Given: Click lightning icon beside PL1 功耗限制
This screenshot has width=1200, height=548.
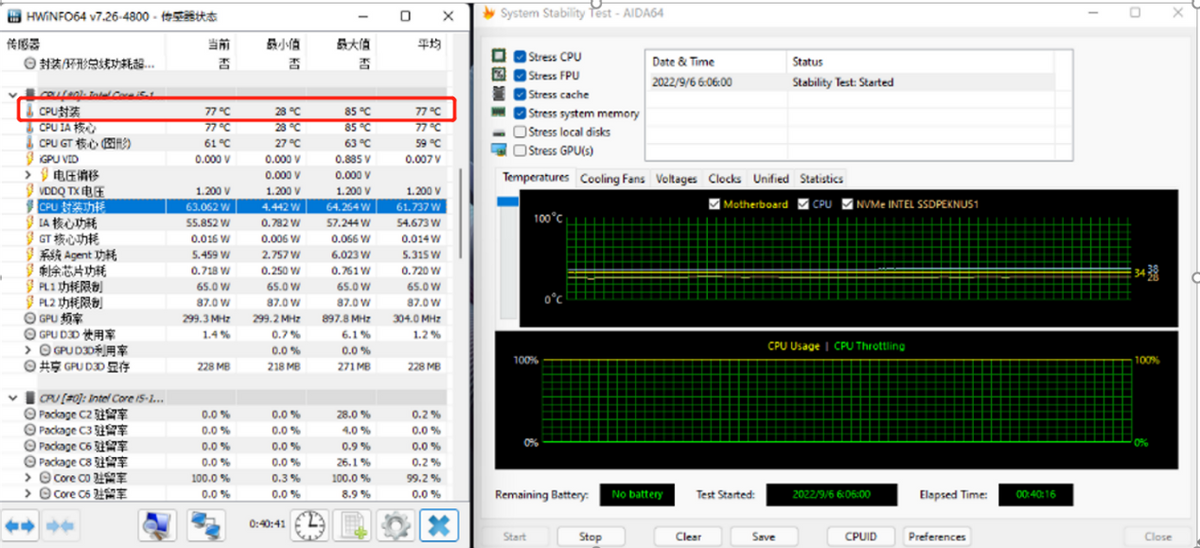Looking at the screenshot, I should tap(30, 286).
